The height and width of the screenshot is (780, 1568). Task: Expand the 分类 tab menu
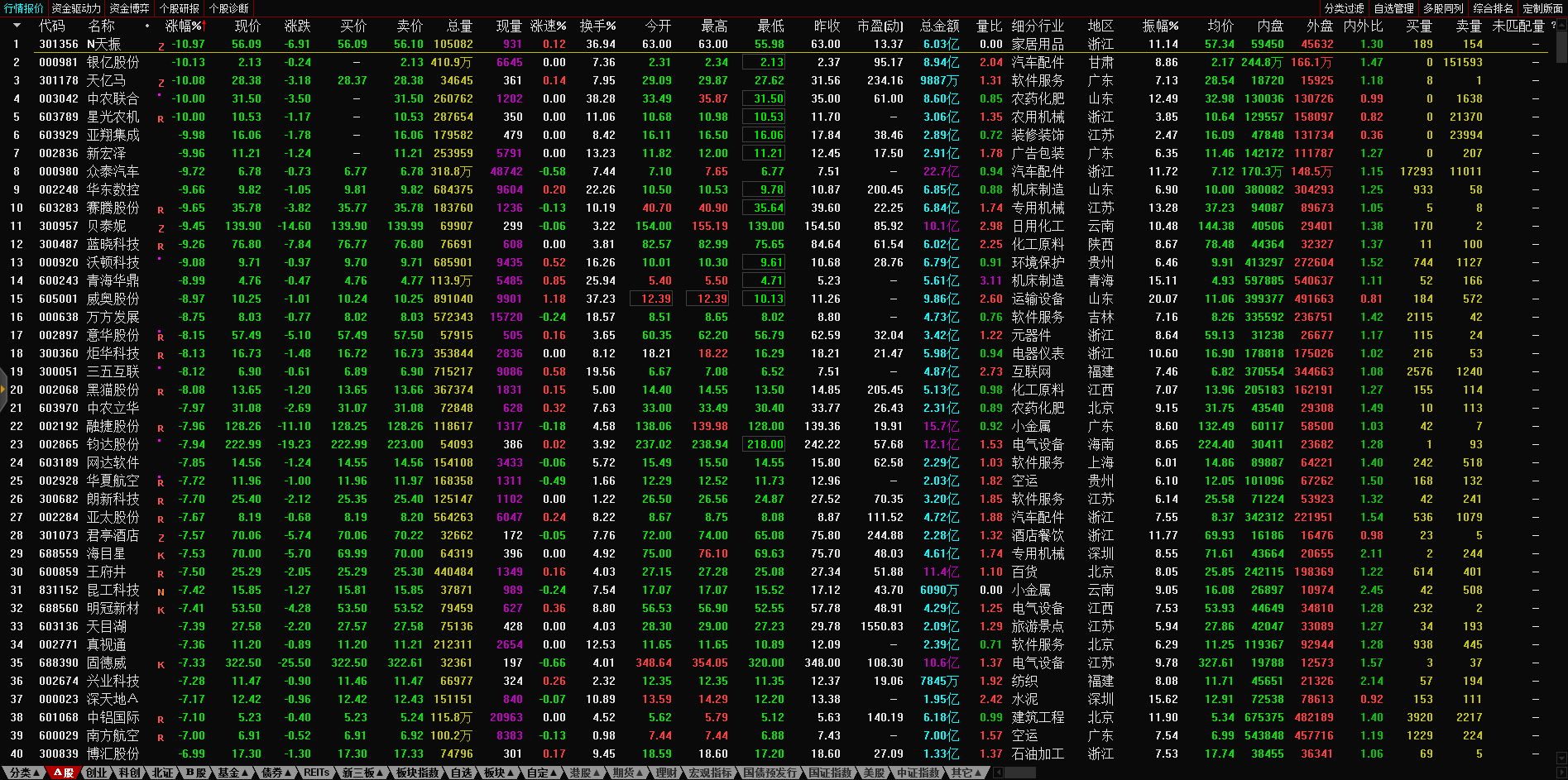point(24,773)
